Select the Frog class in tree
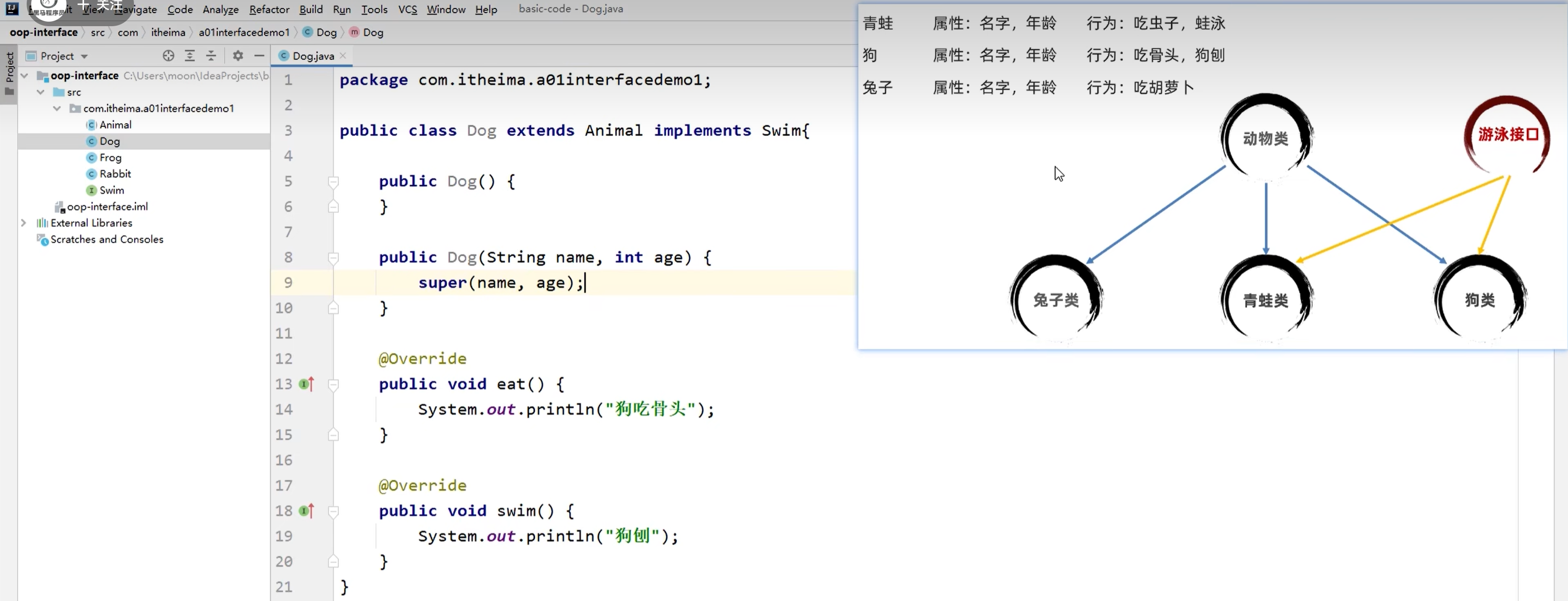 [110, 158]
